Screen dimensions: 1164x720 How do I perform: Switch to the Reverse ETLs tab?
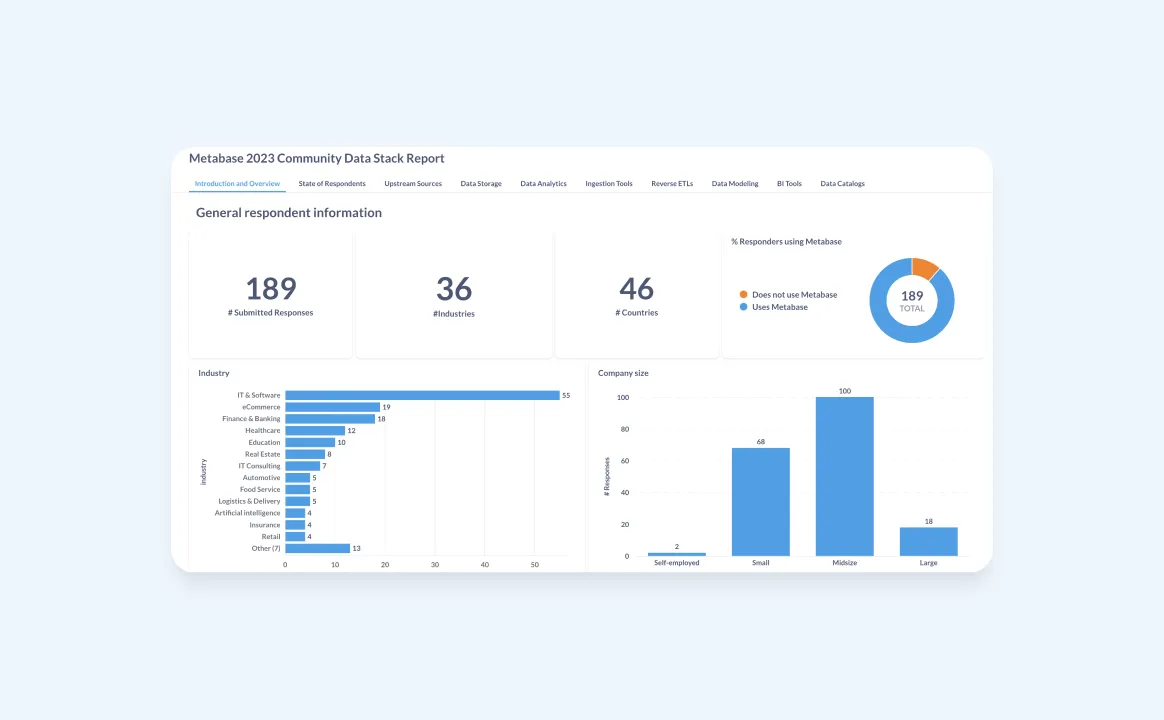672,184
